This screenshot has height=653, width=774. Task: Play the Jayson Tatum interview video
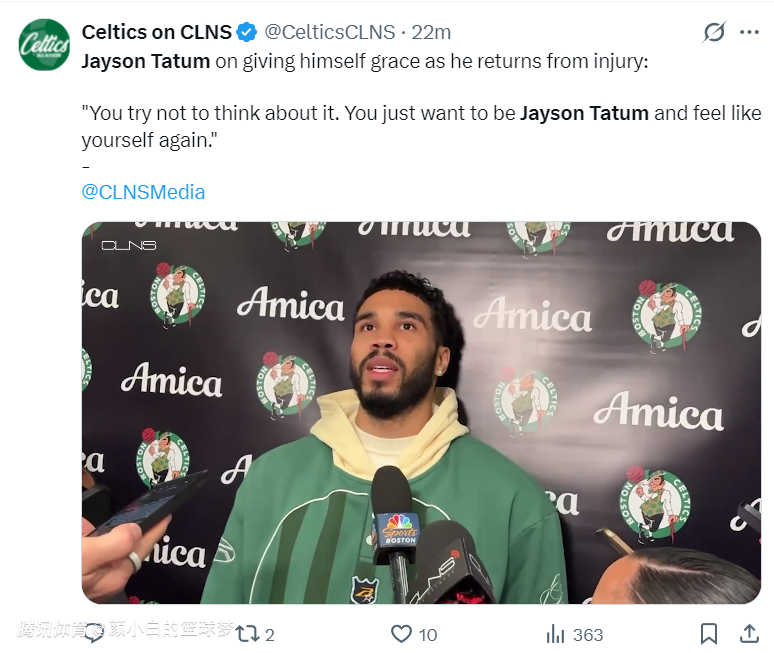pos(421,412)
